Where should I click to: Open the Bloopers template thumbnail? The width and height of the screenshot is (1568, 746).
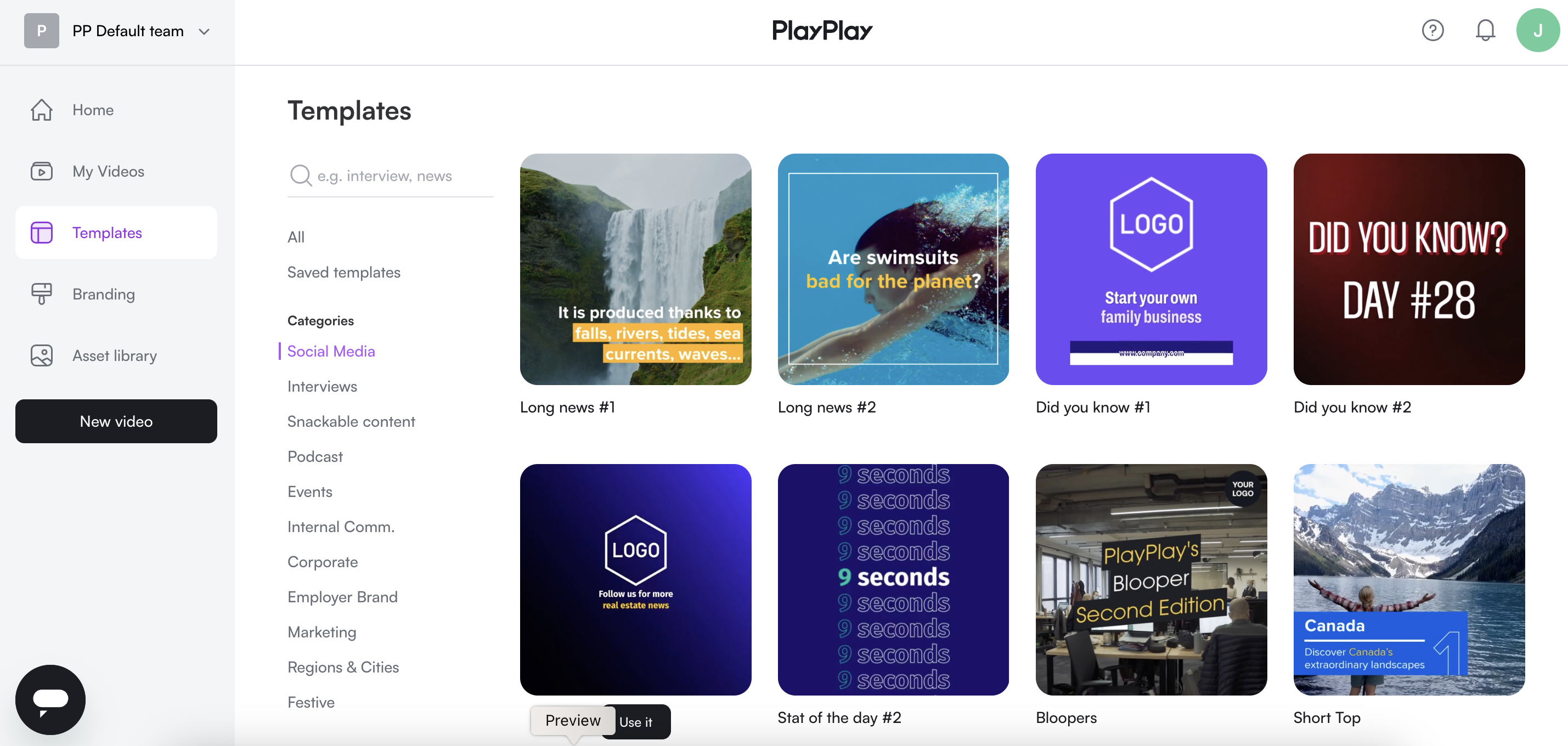(x=1150, y=579)
